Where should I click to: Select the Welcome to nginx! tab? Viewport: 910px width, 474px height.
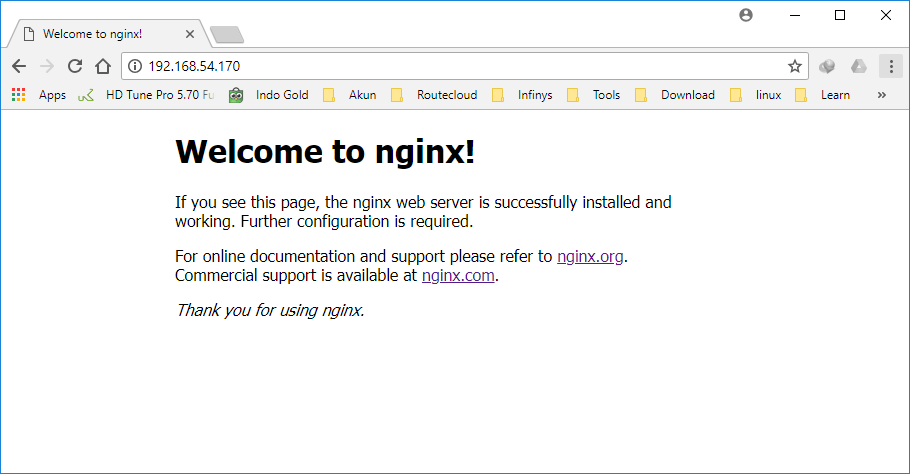coord(93,34)
